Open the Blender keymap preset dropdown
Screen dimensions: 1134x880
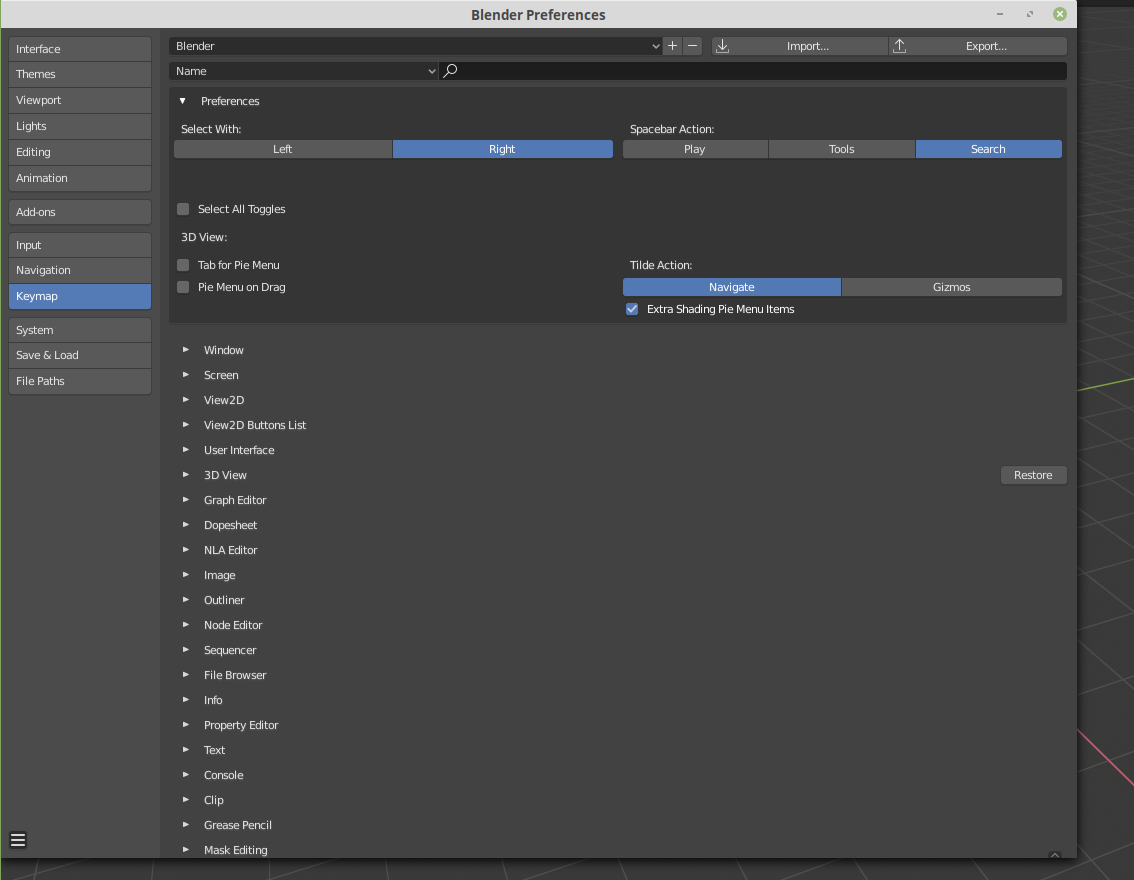(x=416, y=46)
